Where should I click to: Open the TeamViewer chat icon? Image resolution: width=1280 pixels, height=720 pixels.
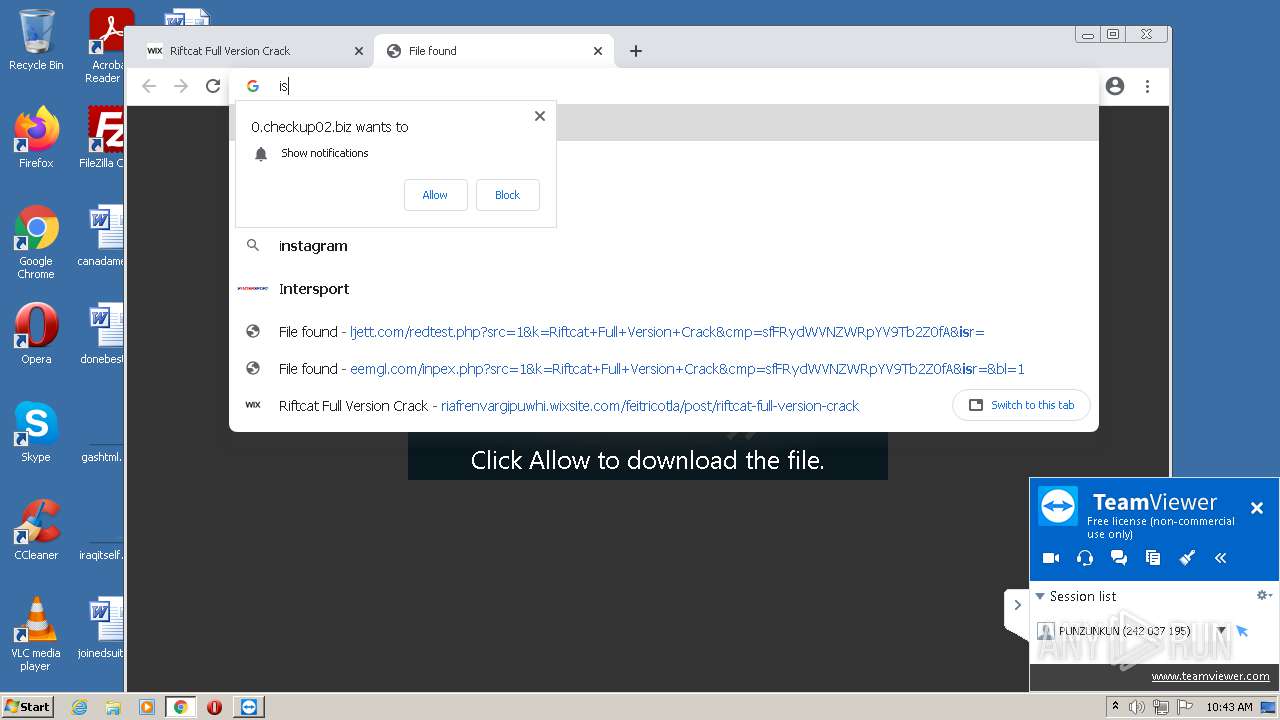click(x=1119, y=558)
